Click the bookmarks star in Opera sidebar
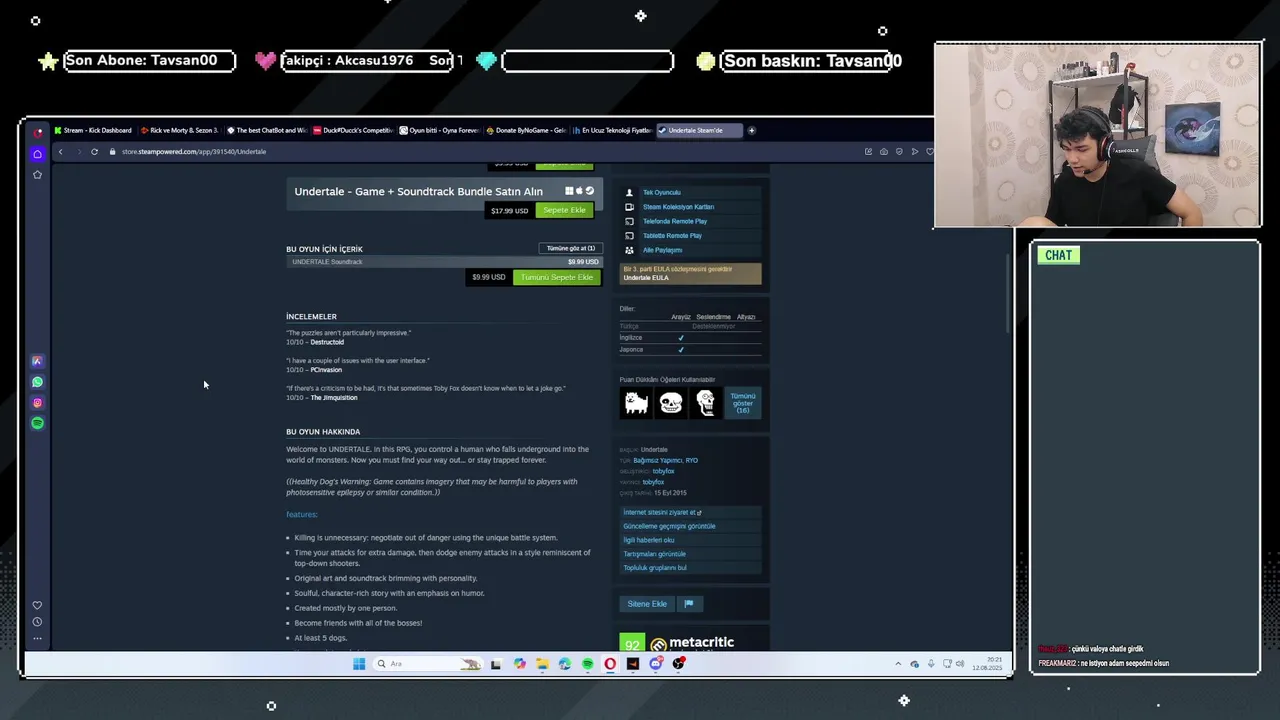Image resolution: width=1280 pixels, height=720 pixels. click(37, 175)
